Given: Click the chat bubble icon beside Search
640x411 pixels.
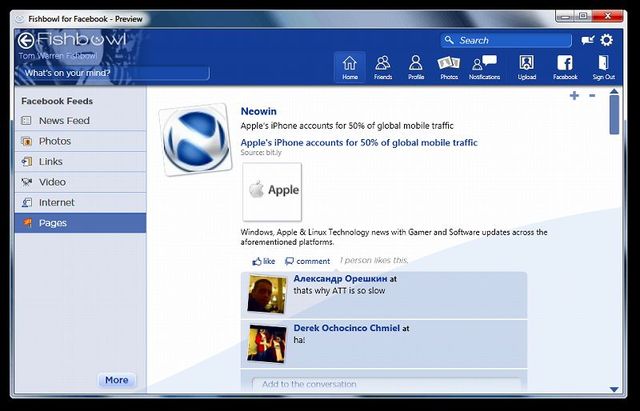Looking at the screenshot, I should coord(587,40).
